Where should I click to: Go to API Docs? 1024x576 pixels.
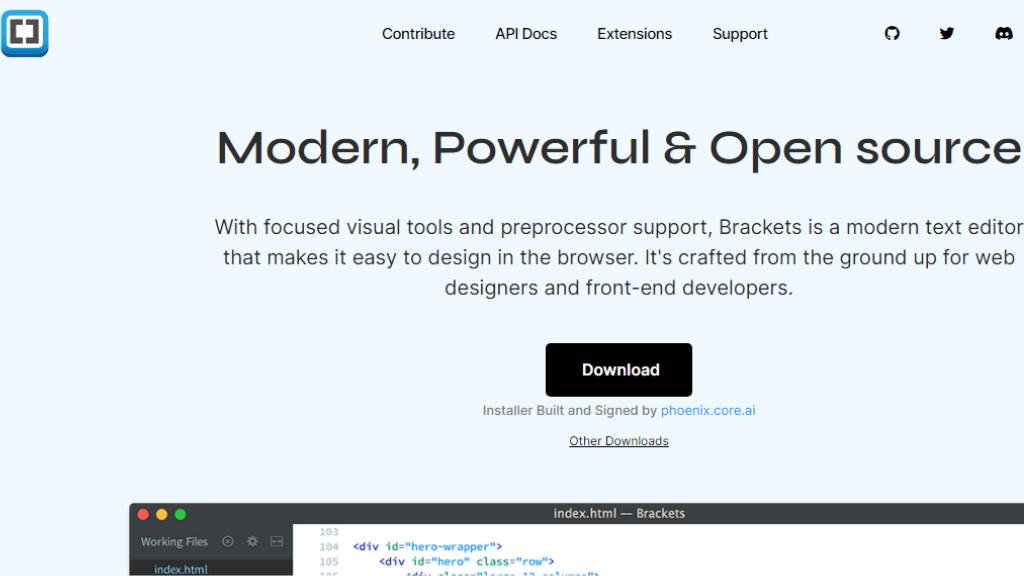tap(526, 34)
